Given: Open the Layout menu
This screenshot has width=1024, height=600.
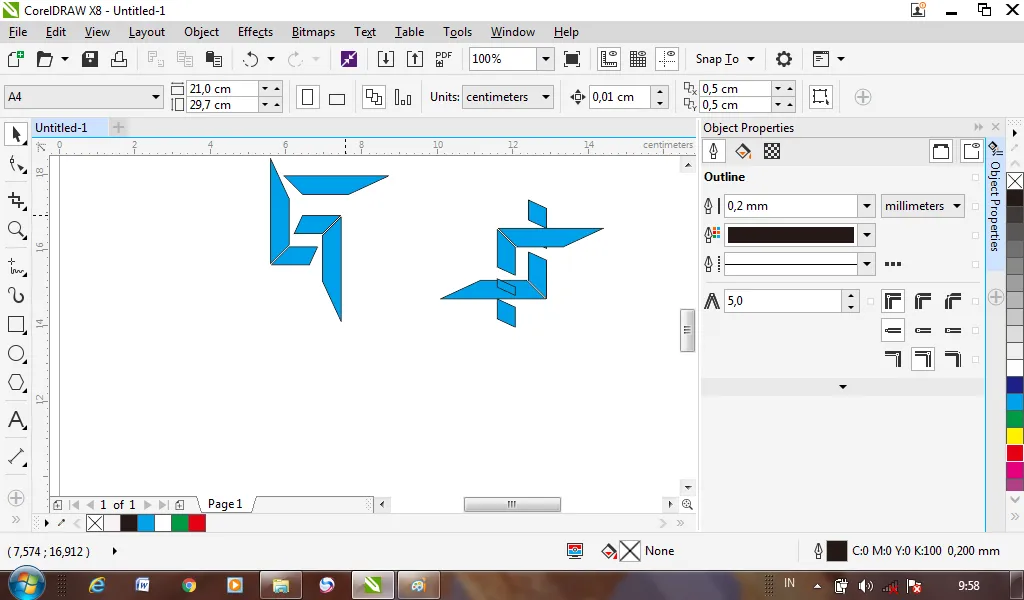Looking at the screenshot, I should coord(147,32).
